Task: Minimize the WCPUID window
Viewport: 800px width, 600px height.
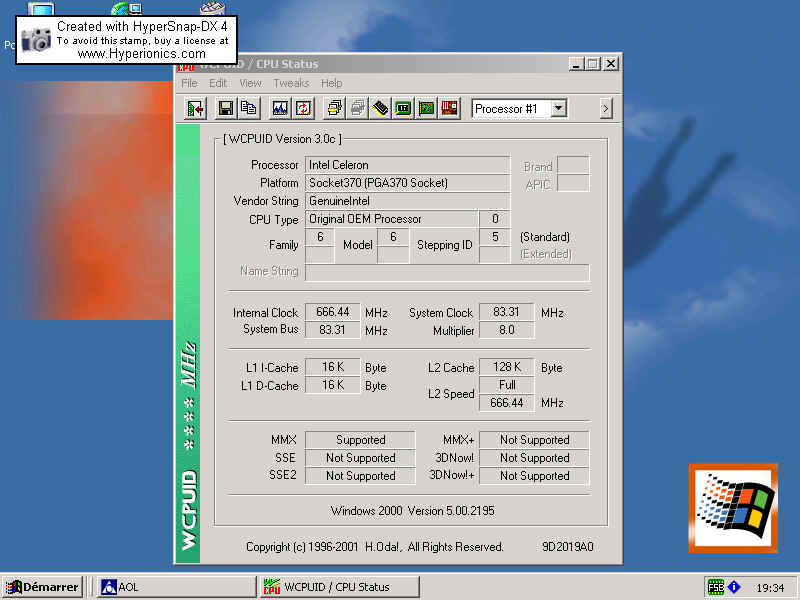Action: point(576,64)
